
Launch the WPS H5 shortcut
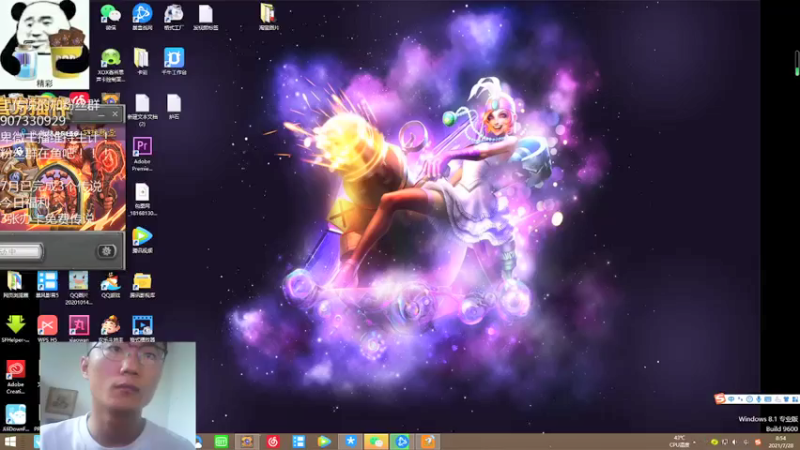click(47, 329)
